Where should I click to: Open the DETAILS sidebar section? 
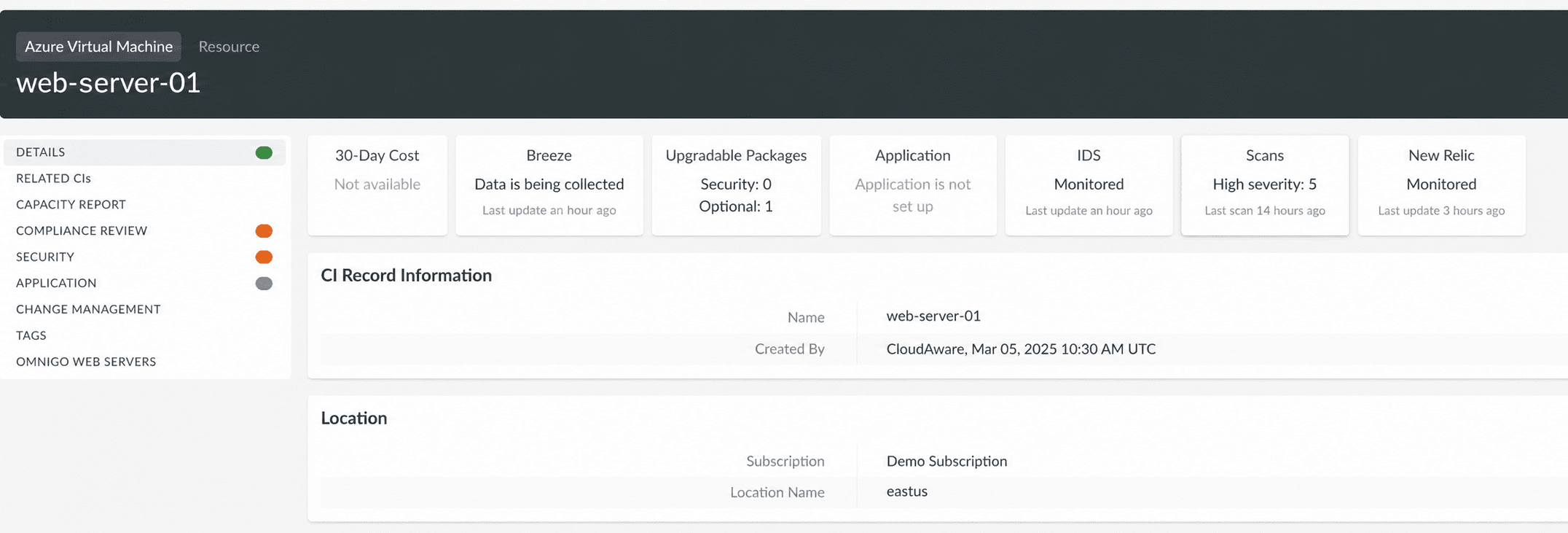[144, 152]
